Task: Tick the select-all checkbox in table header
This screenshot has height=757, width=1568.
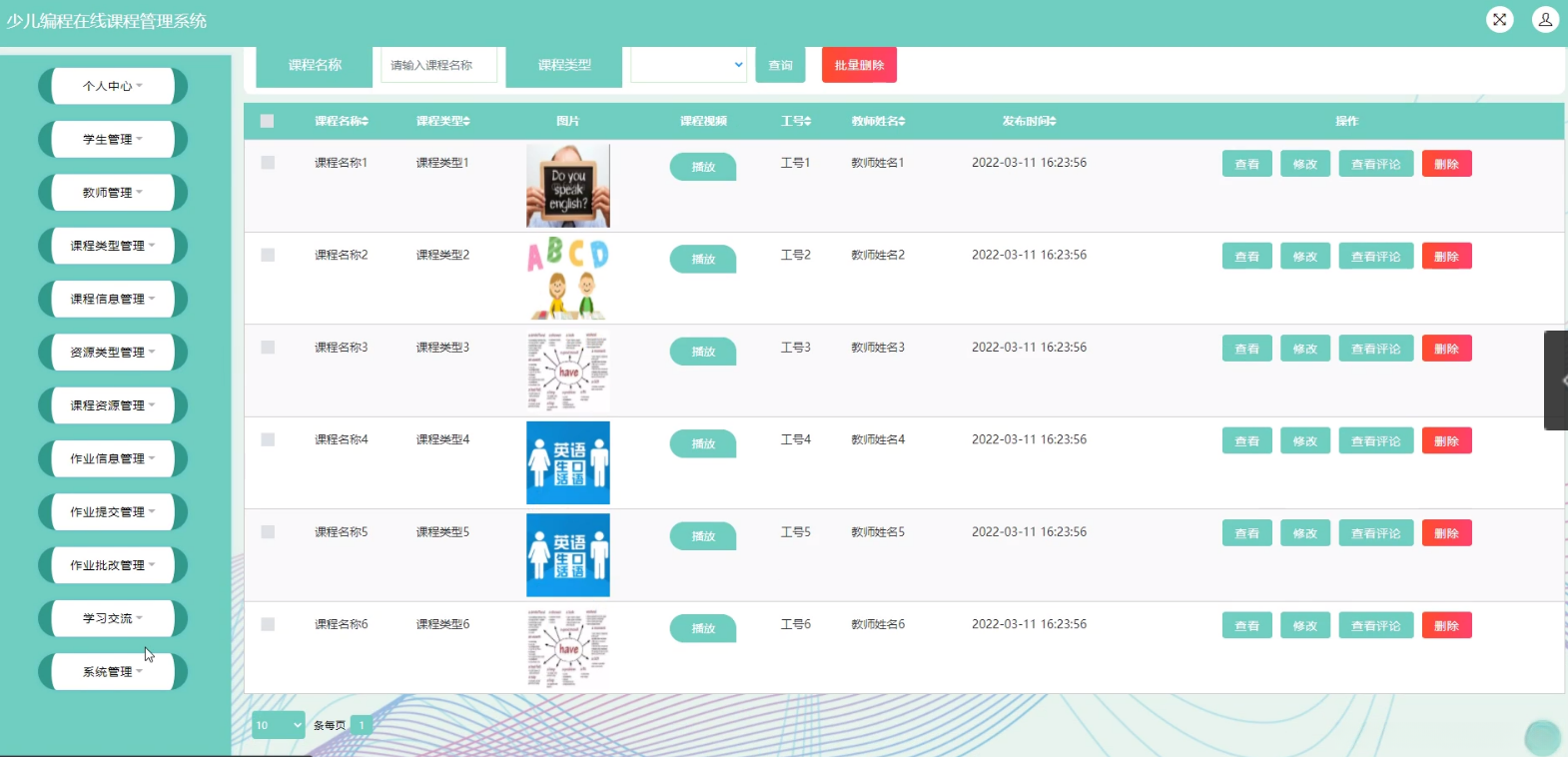Action: [x=267, y=121]
